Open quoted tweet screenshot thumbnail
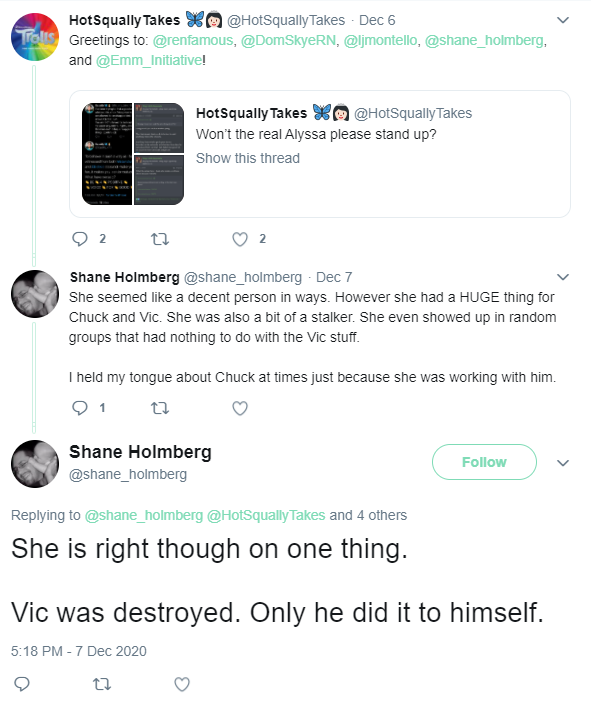591x716 pixels. click(x=133, y=154)
